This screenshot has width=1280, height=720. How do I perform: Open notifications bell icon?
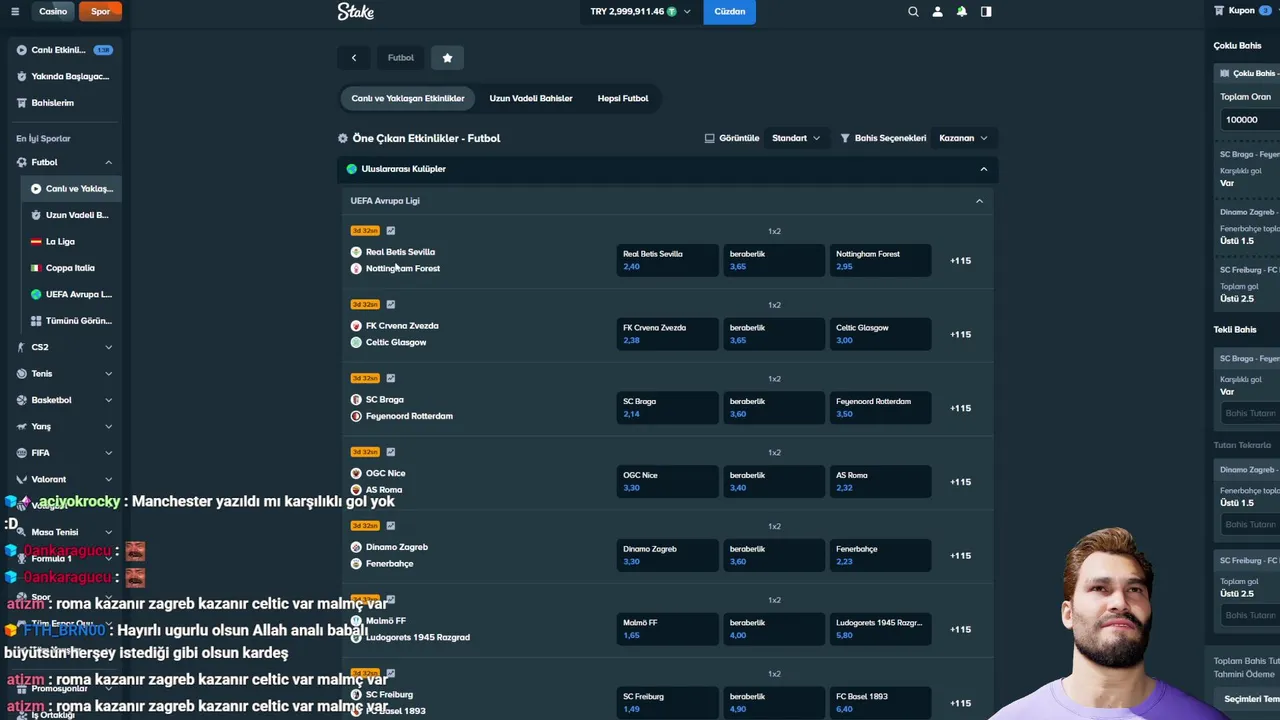961,12
